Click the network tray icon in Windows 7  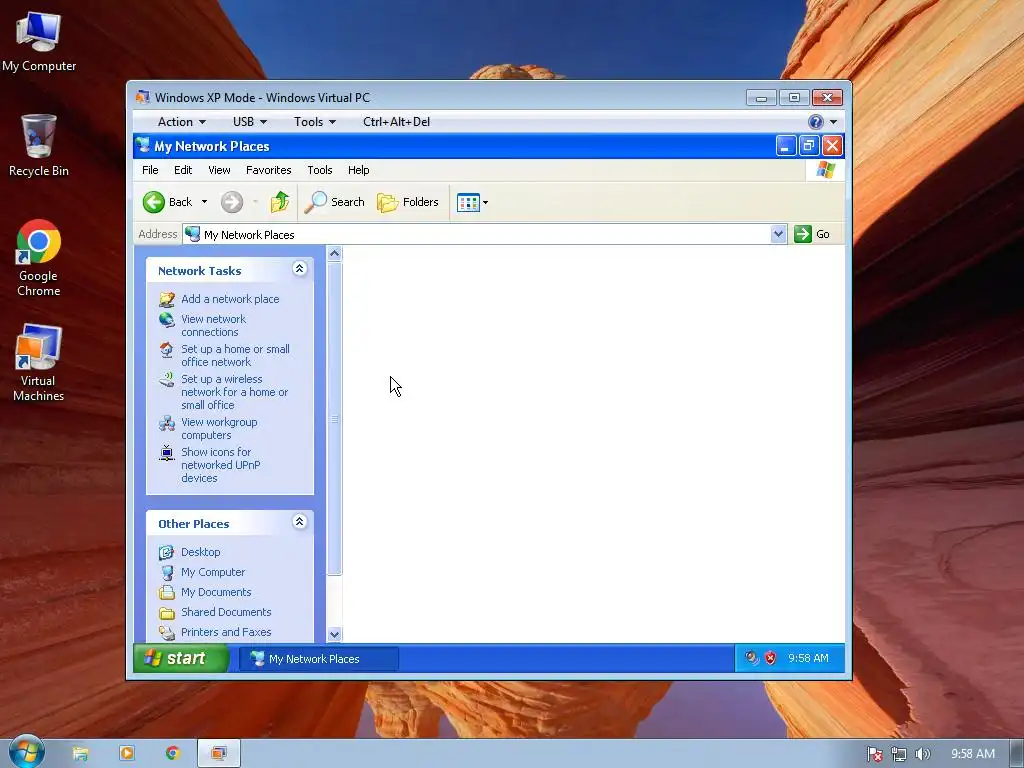(899, 754)
